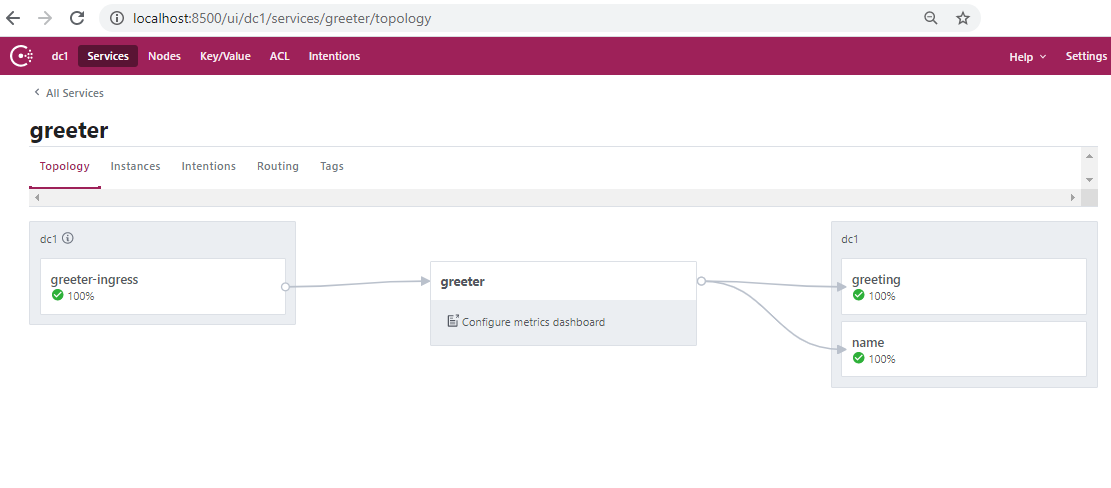The image size is (1111, 488).
Task: Click the Consul logo icon
Action: point(21,56)
